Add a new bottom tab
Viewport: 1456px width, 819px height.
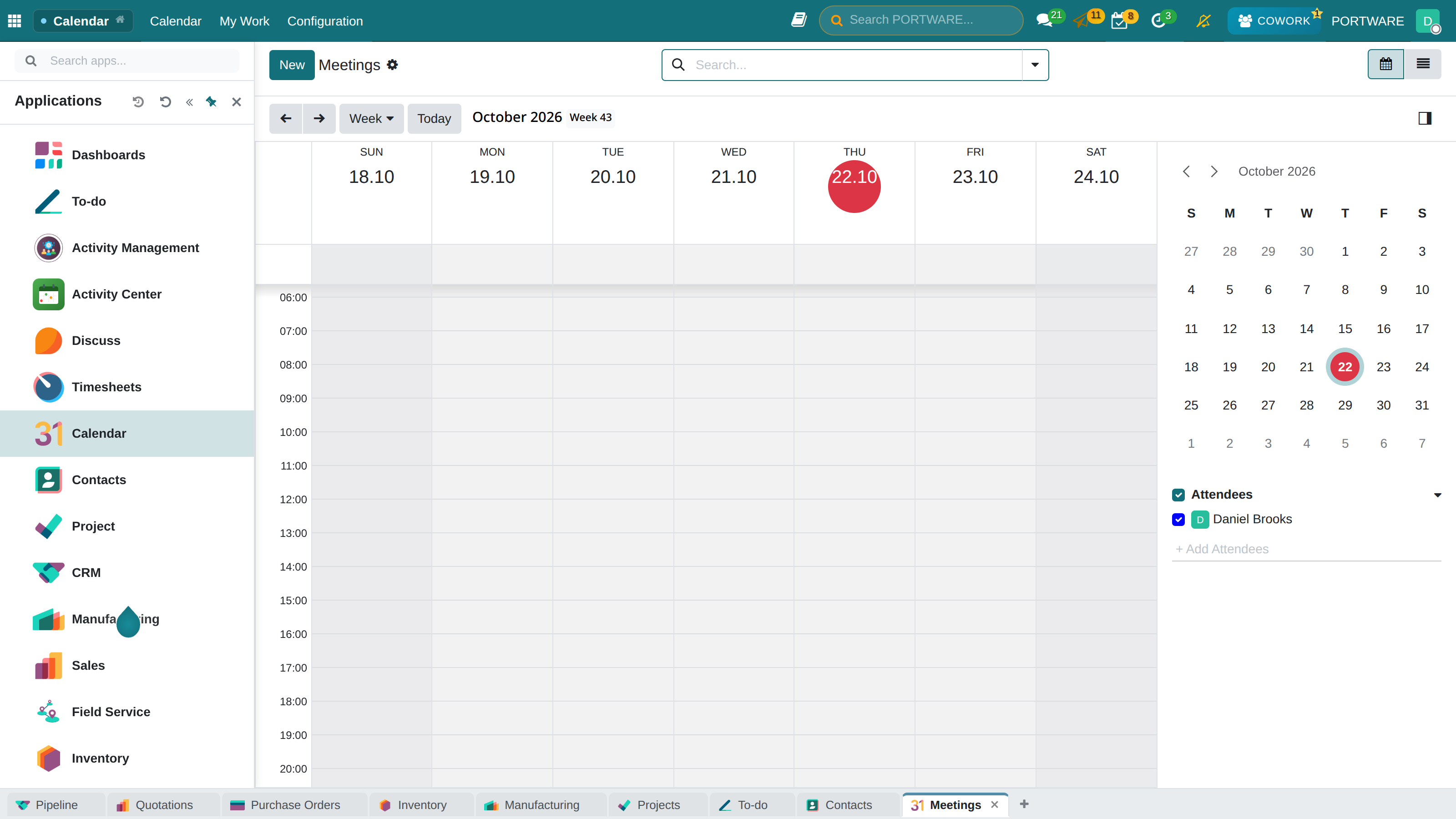click(x=1024, y=804)
